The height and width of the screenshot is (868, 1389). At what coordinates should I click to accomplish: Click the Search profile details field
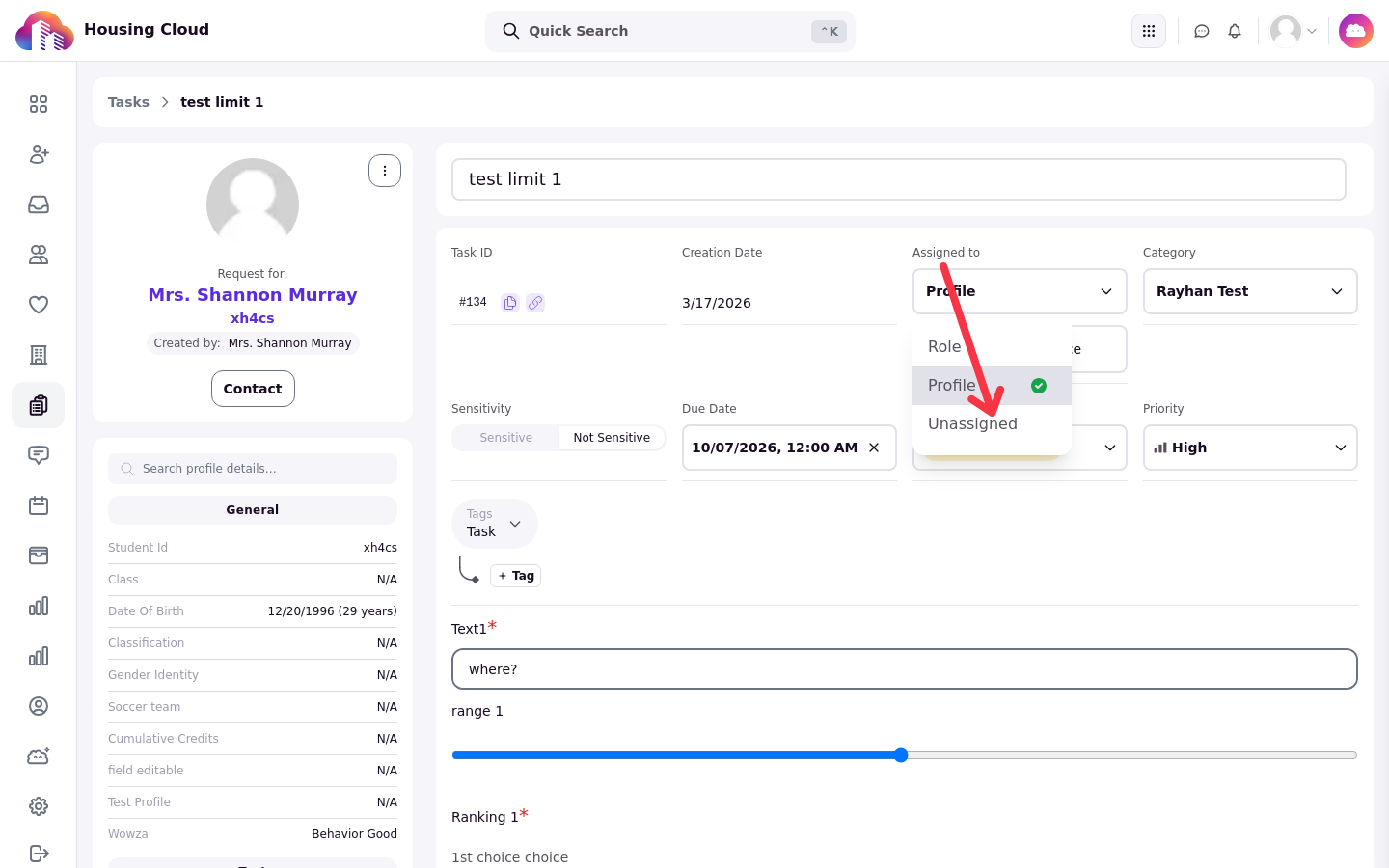pyautogui.click(x=253, y=469)
